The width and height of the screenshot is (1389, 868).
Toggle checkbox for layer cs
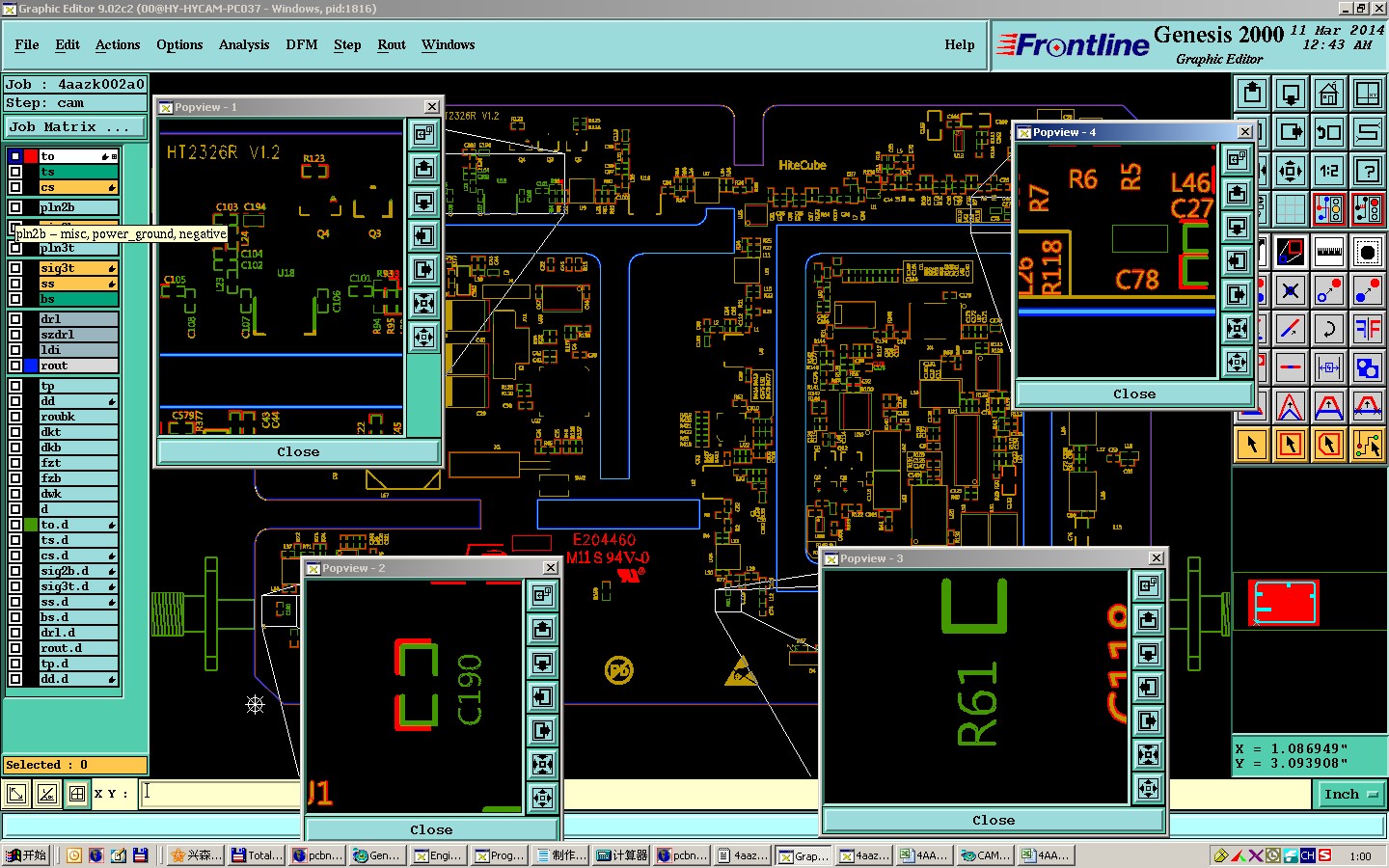[15, 187]
